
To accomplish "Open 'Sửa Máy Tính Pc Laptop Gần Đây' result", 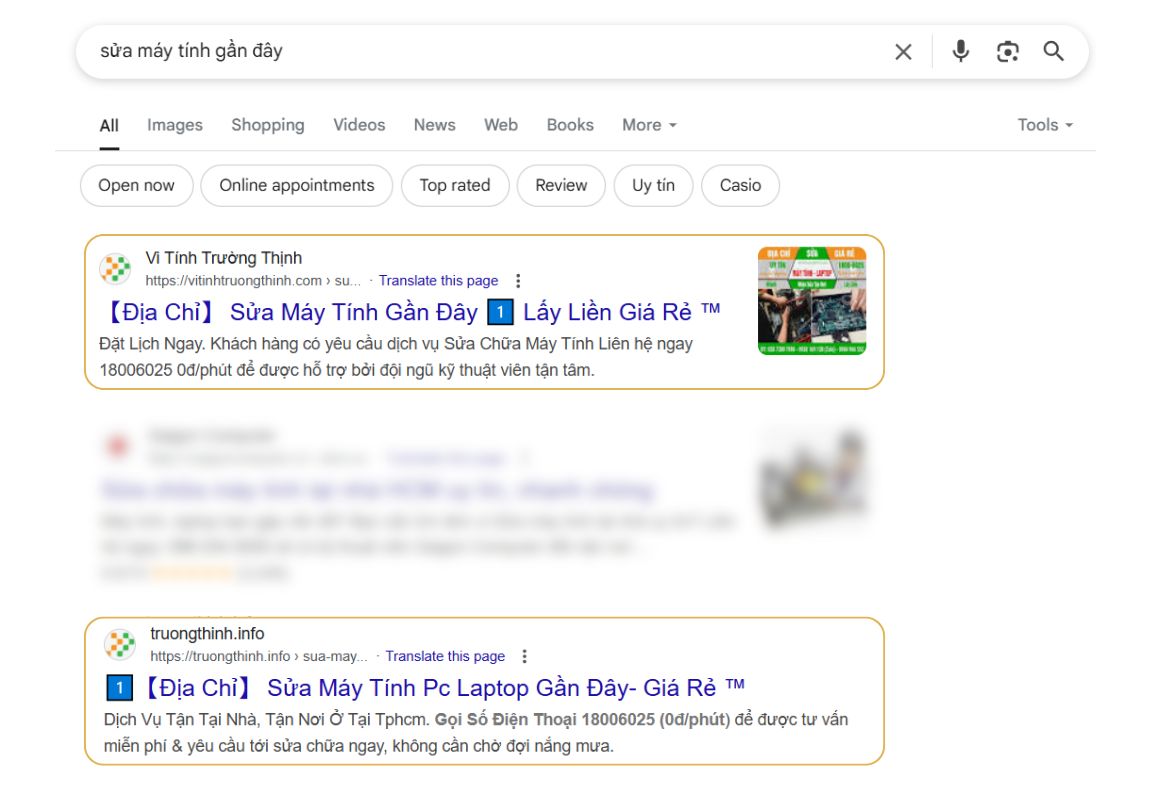I will click(x=426, y=688).
